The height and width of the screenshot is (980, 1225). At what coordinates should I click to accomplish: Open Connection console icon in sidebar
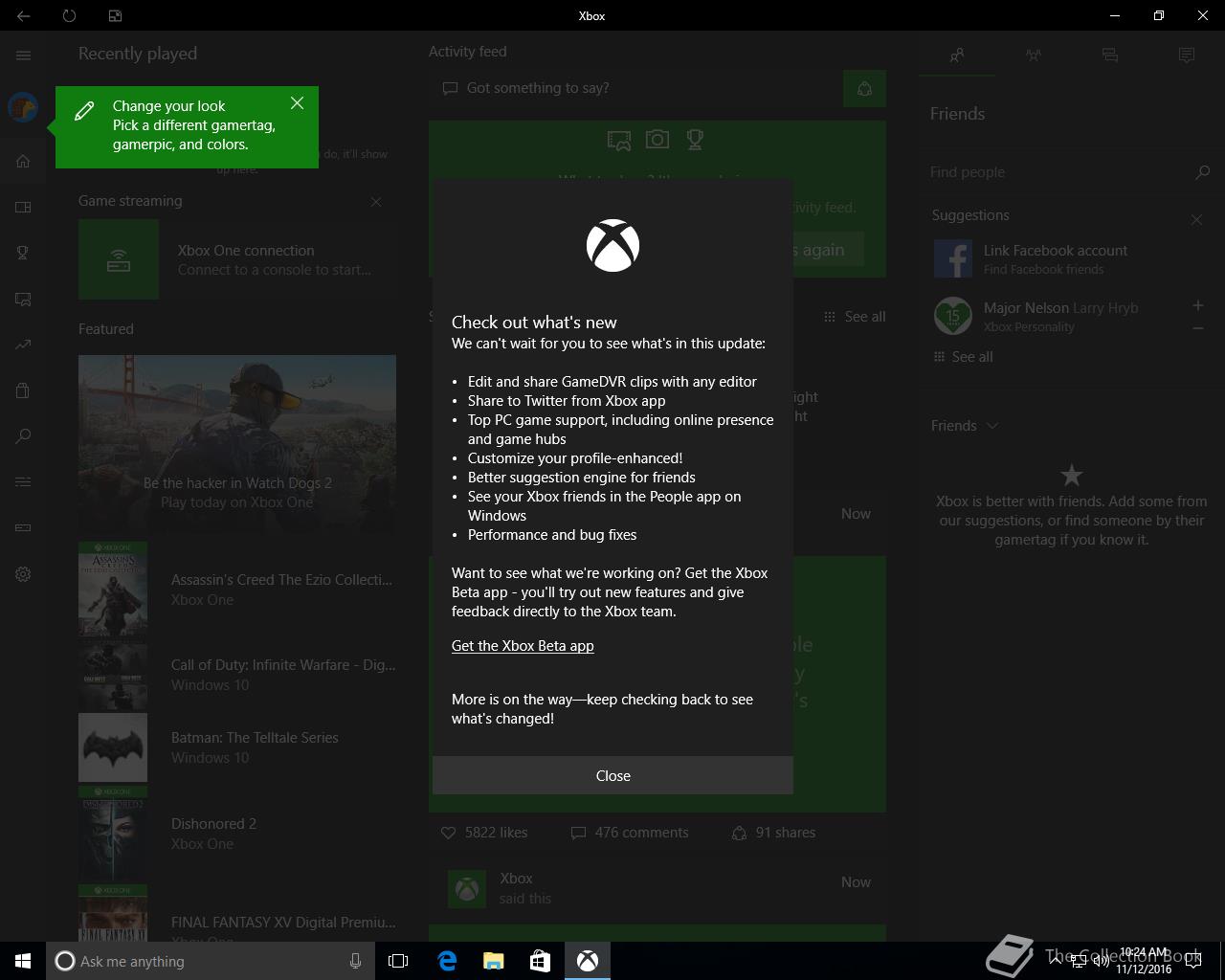pyautogui.click(x=23, y=527)
